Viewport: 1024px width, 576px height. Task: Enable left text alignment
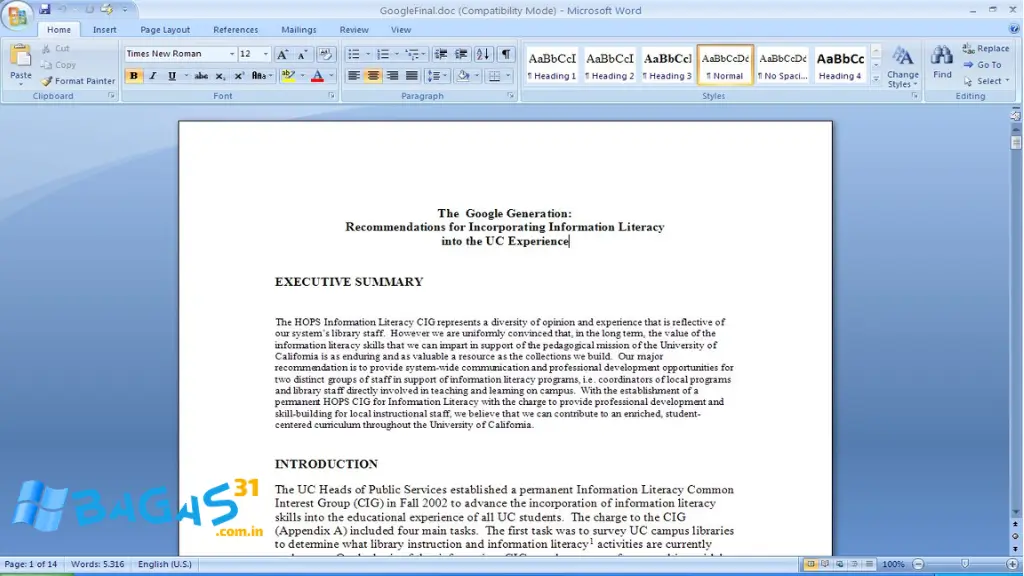(353, 76)
